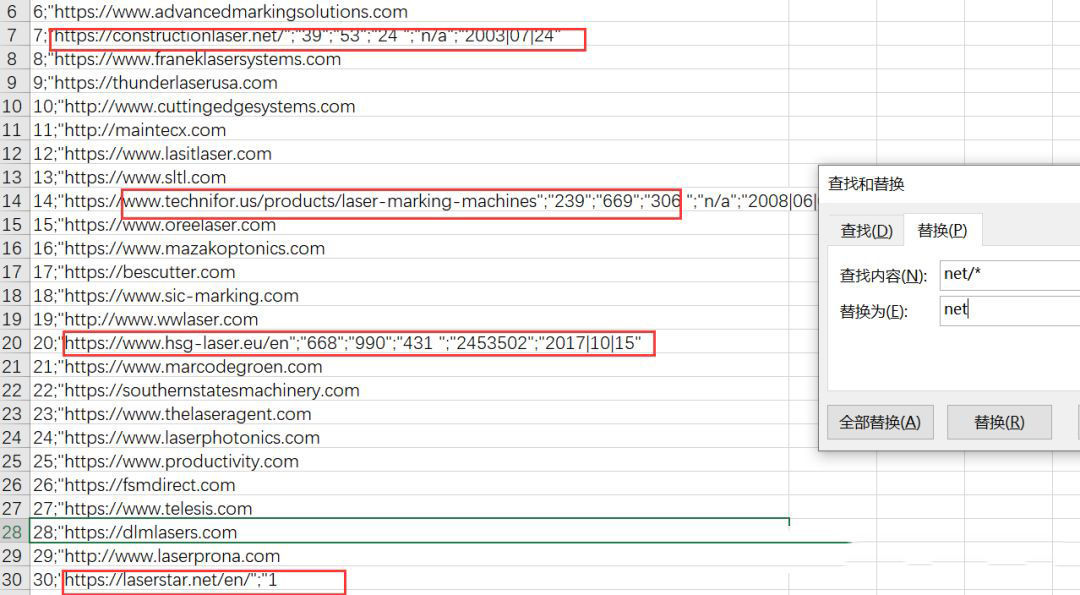Image resolution: width=1080 pixels, height=595 pixels.
Task: Select row header 10
Action: point(12,106)
